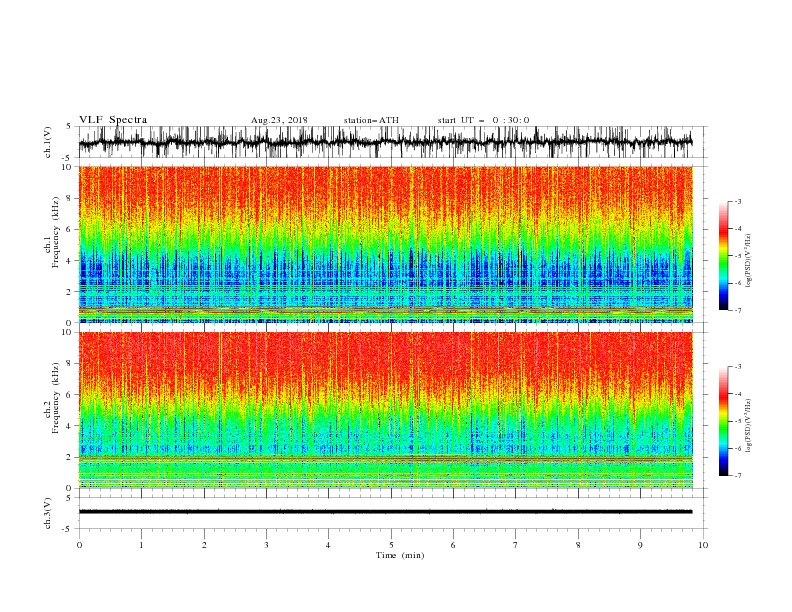Select log(PSD) label of ch.1 colorbar
This screenshot has height=612, width=792.
pyautogui.click(x=748, y=261)
